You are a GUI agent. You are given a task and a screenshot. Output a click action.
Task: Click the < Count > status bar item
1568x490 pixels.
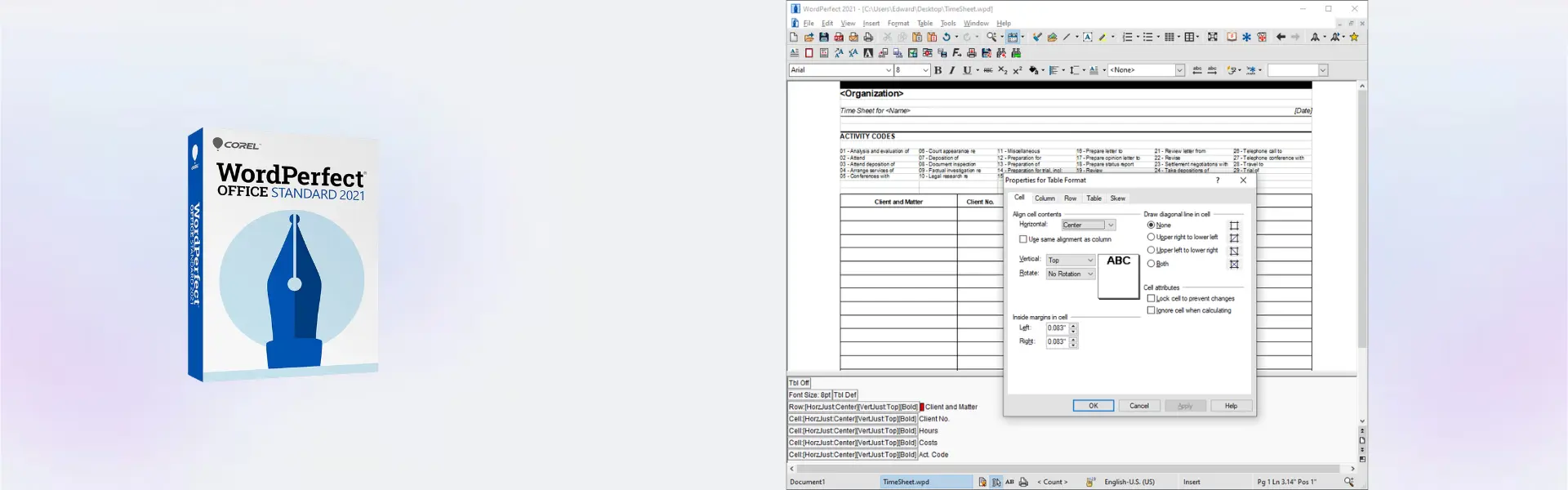(x=1052, y=482)
